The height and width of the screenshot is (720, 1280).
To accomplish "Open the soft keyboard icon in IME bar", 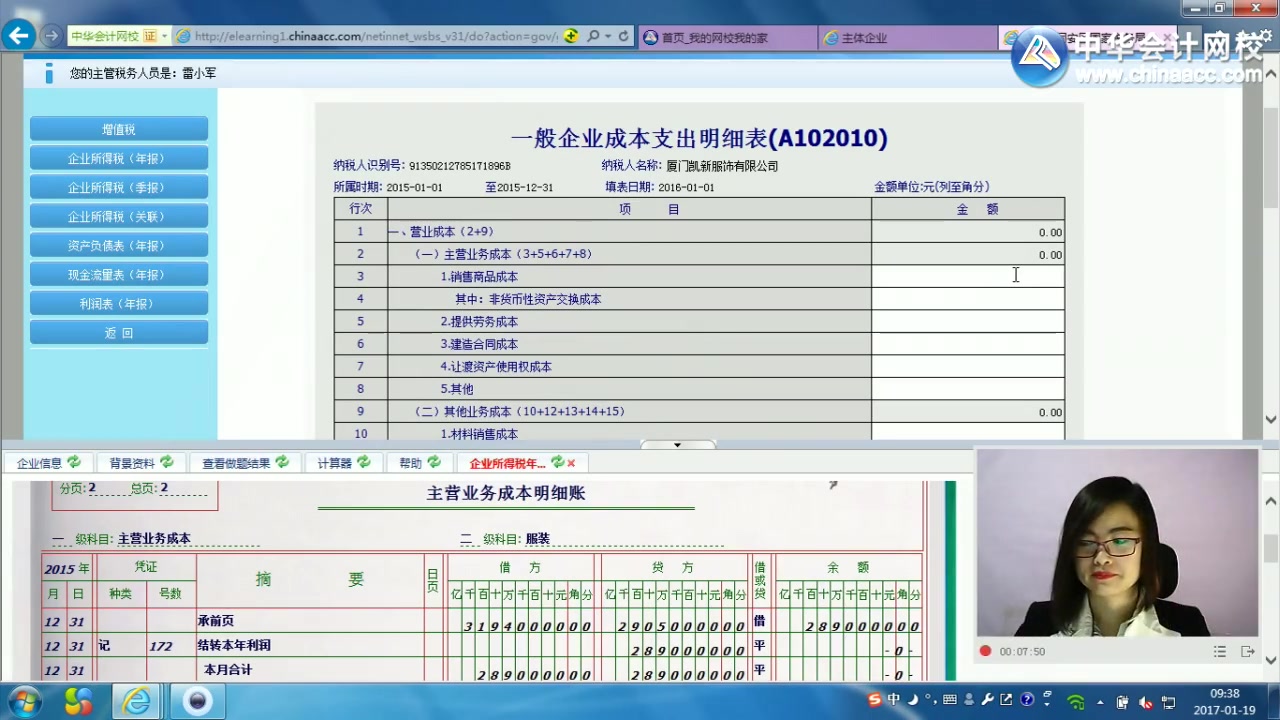I will pos(949,700).
